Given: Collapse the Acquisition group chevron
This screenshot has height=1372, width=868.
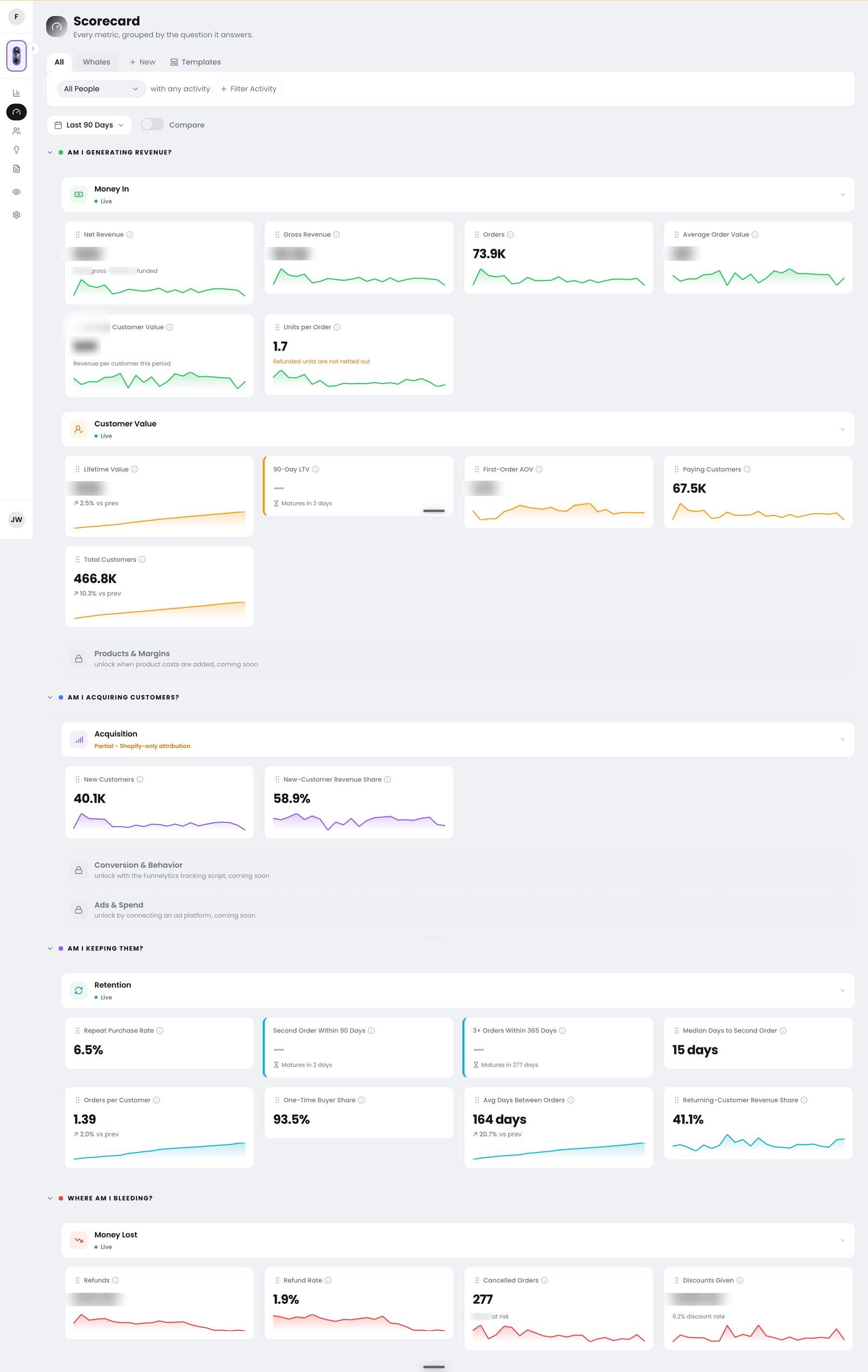Looking at the screenshot, I should [x=842, y=740].
